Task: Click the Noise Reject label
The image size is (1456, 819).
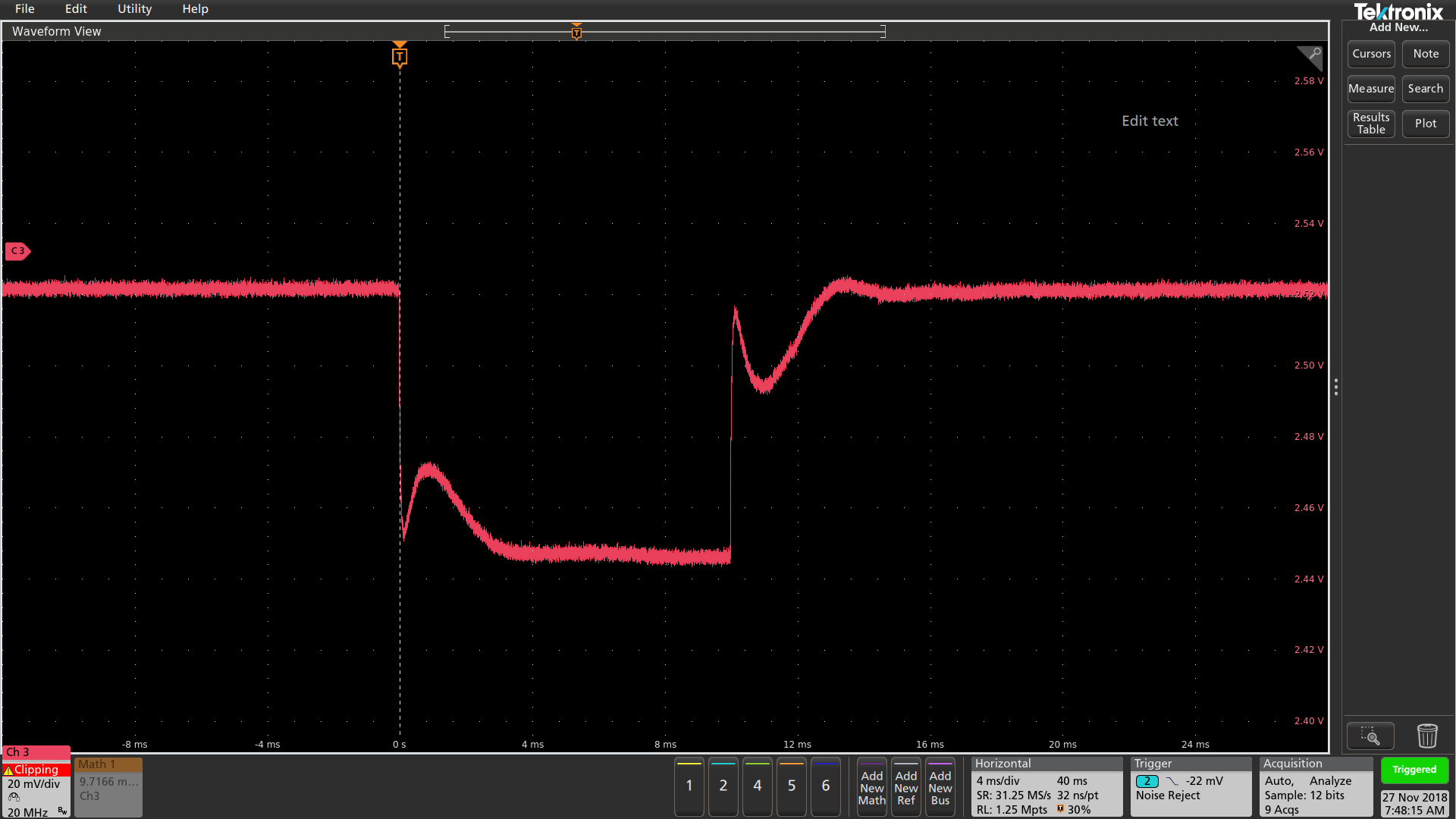Action: pyautogui.click(x=1168, y=795)
